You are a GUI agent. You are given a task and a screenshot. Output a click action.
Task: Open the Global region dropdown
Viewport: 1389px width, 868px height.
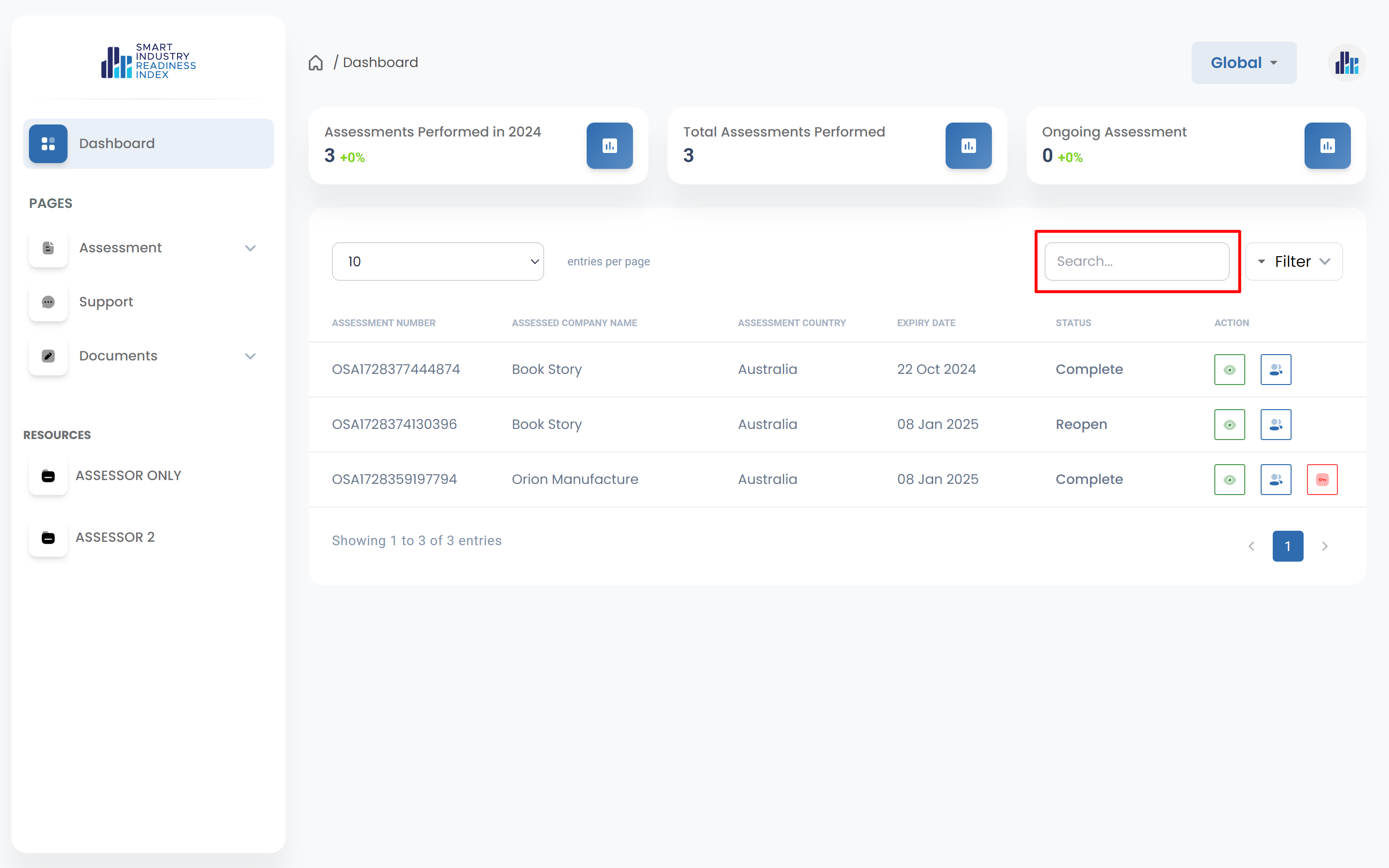coord(1243,63)
